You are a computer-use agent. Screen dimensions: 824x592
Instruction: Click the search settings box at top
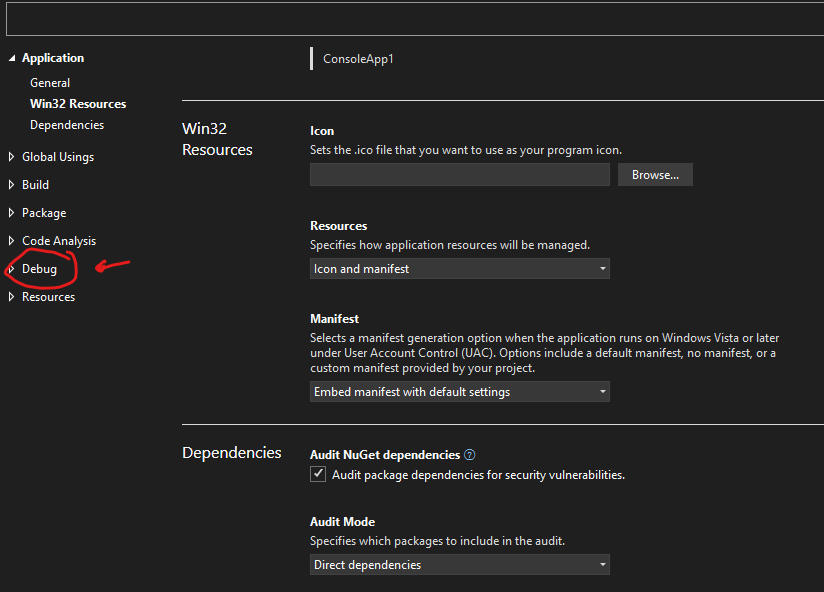412,18
